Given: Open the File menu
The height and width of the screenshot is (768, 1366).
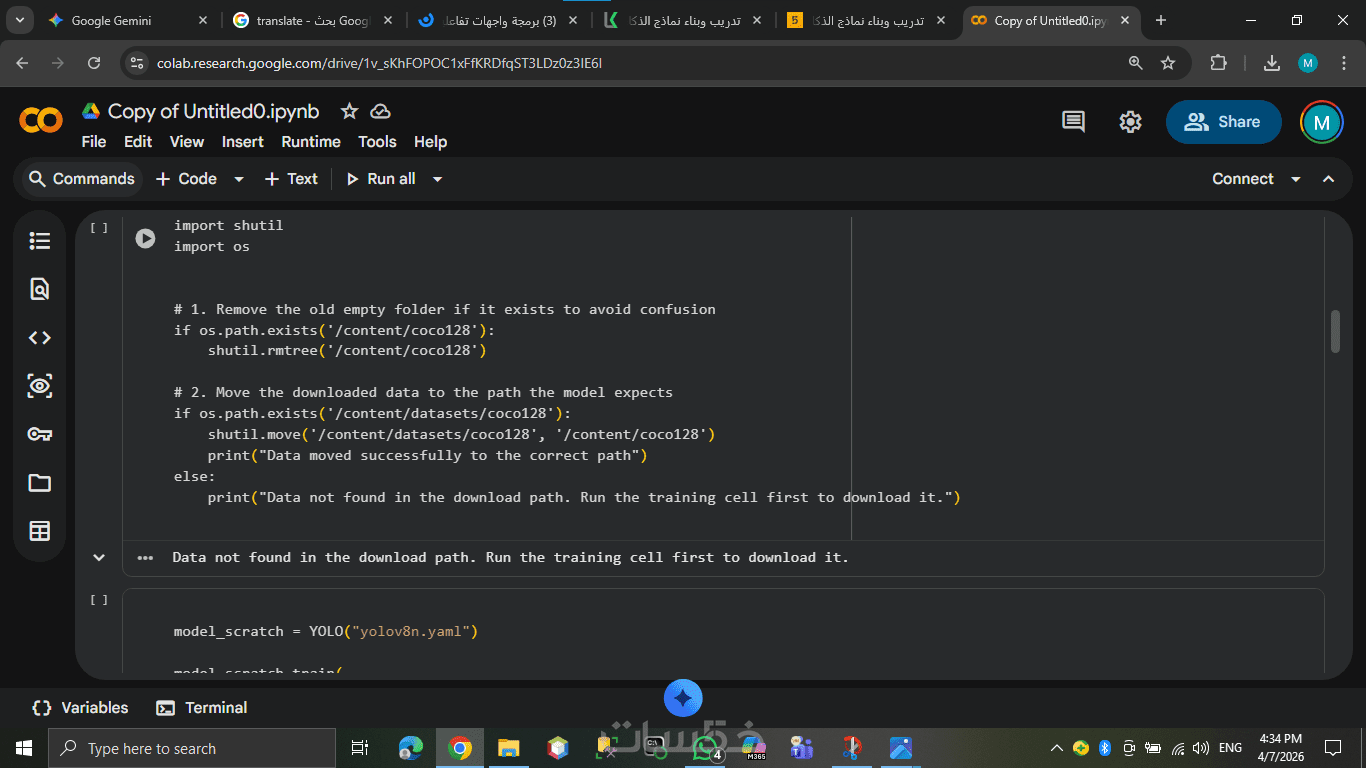Looking at the screenshot, I should point(94,142).
